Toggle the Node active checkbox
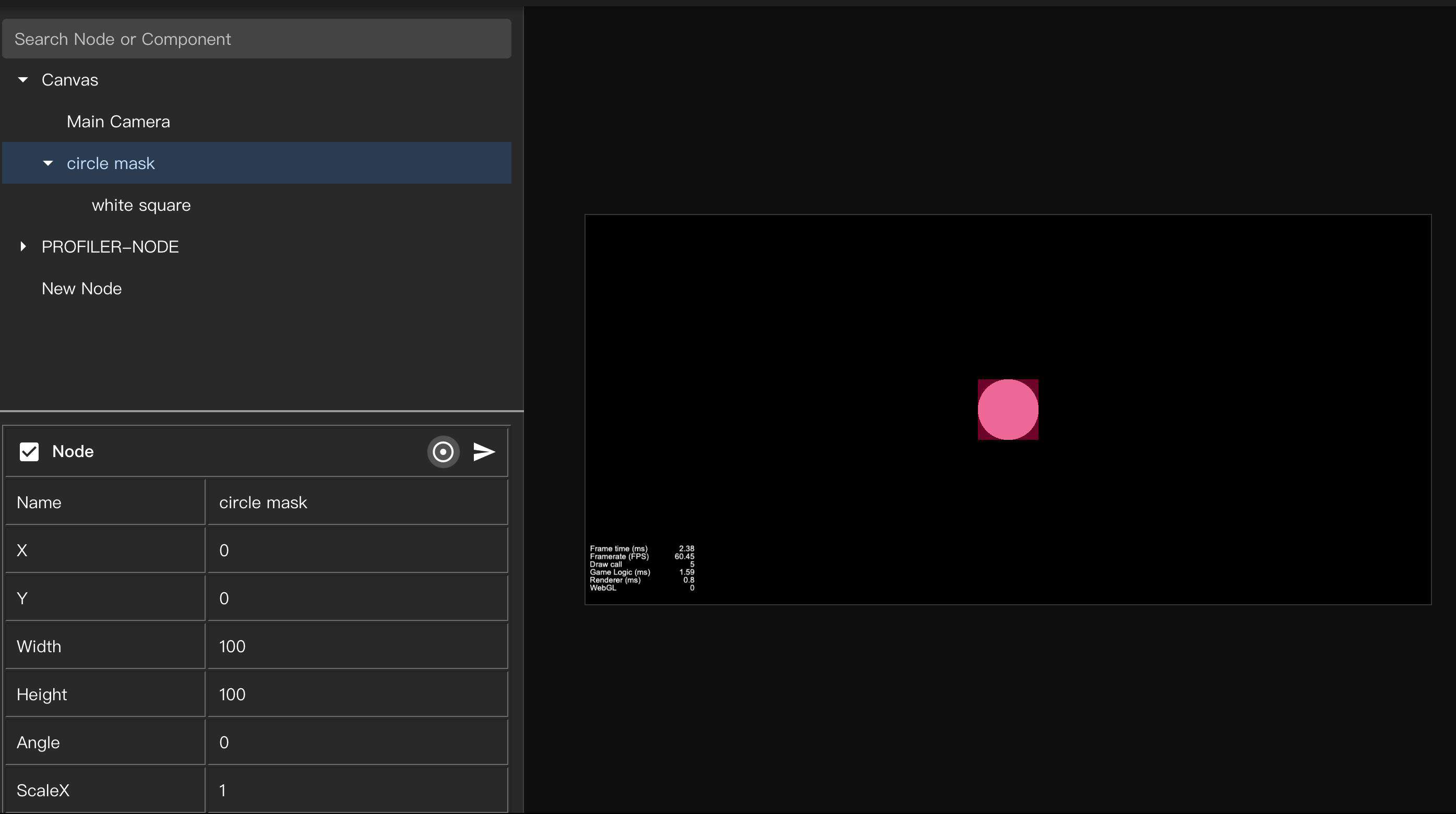The height and width of the screenshot is (814, 1456). [29, 452]
